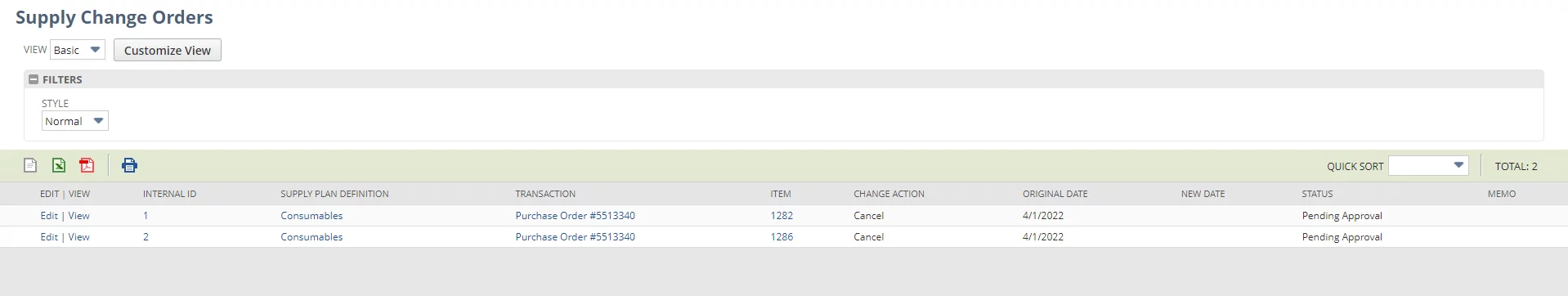Open the VIEW dropdown set to Basic
This screenshot has height=296, width=1568.
(x=78, y=50)
